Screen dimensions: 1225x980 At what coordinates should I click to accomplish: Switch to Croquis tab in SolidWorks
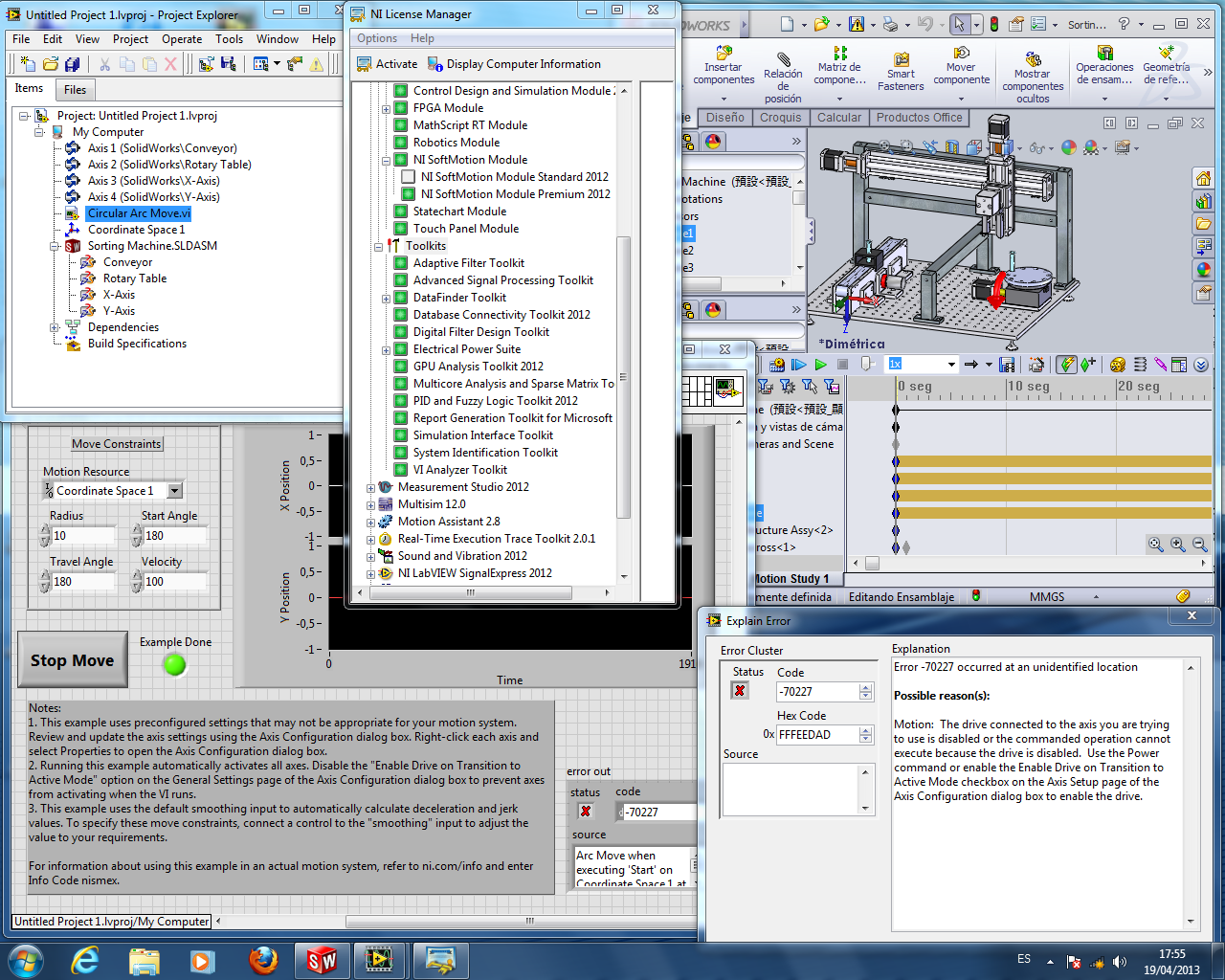781,118
